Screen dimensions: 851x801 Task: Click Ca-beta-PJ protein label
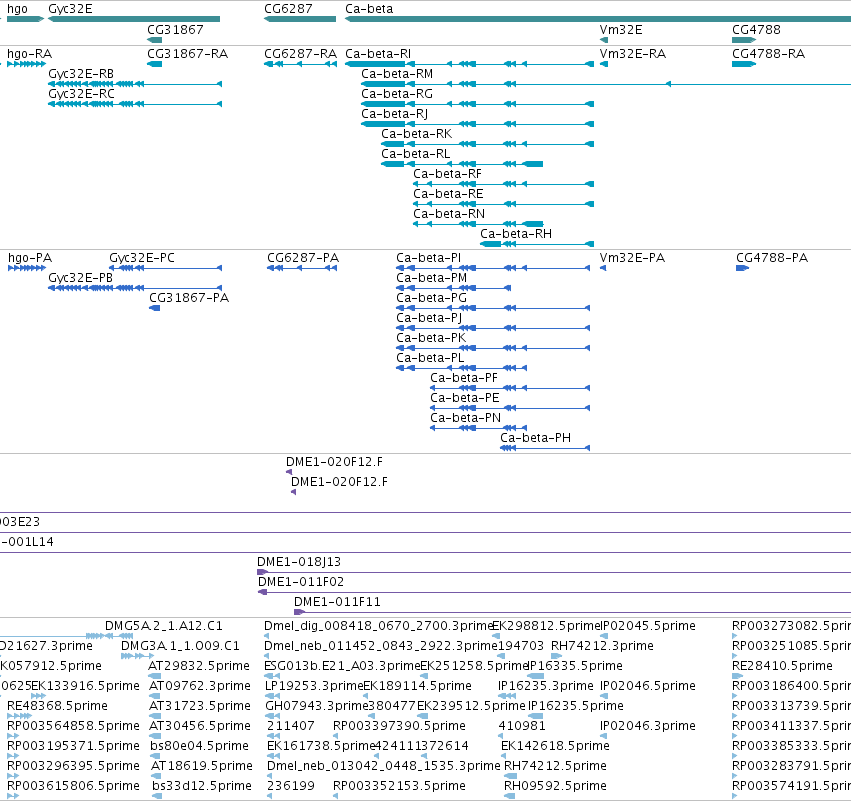click(429, 318)
